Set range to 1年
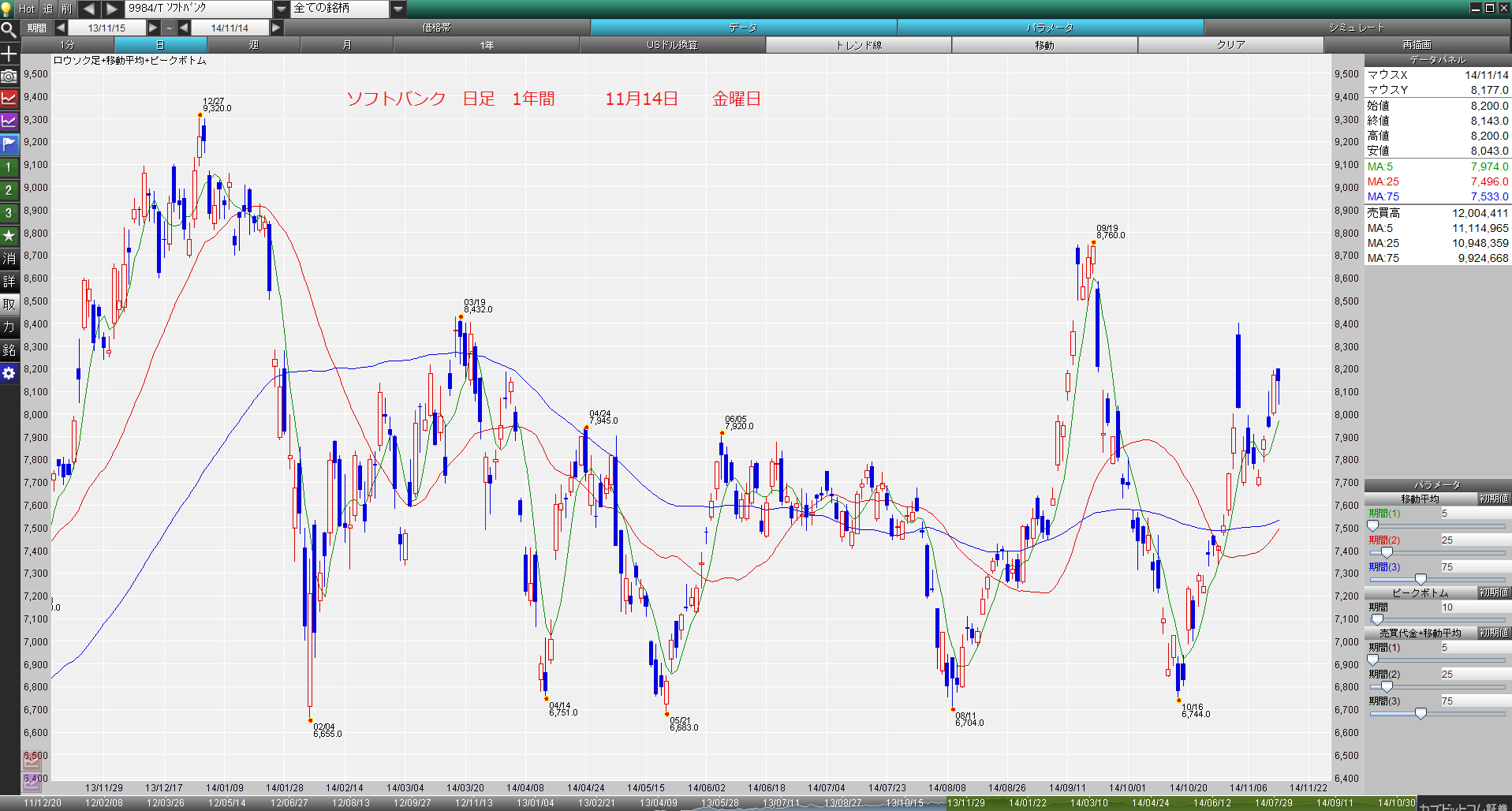The width and height of the screenshot is (1512, 811). point(487,45)
